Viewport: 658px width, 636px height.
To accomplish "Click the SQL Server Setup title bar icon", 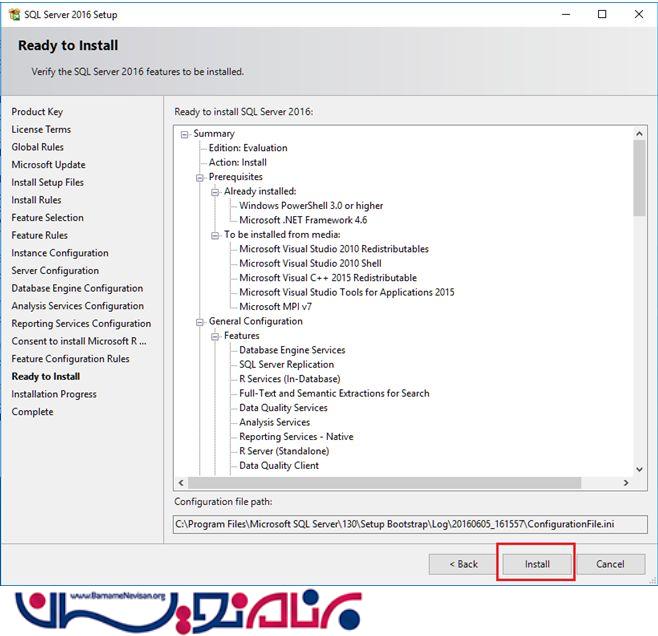I will point(13,14).
